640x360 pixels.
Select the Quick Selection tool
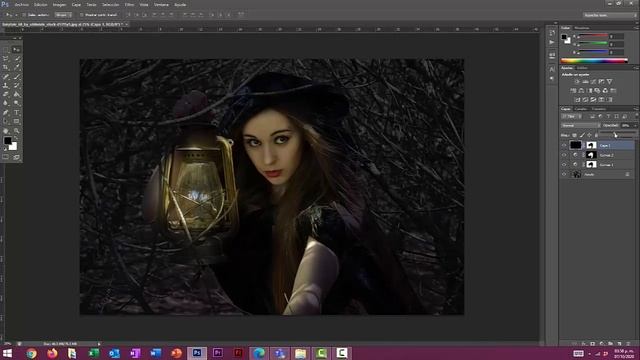coord(16,59)
